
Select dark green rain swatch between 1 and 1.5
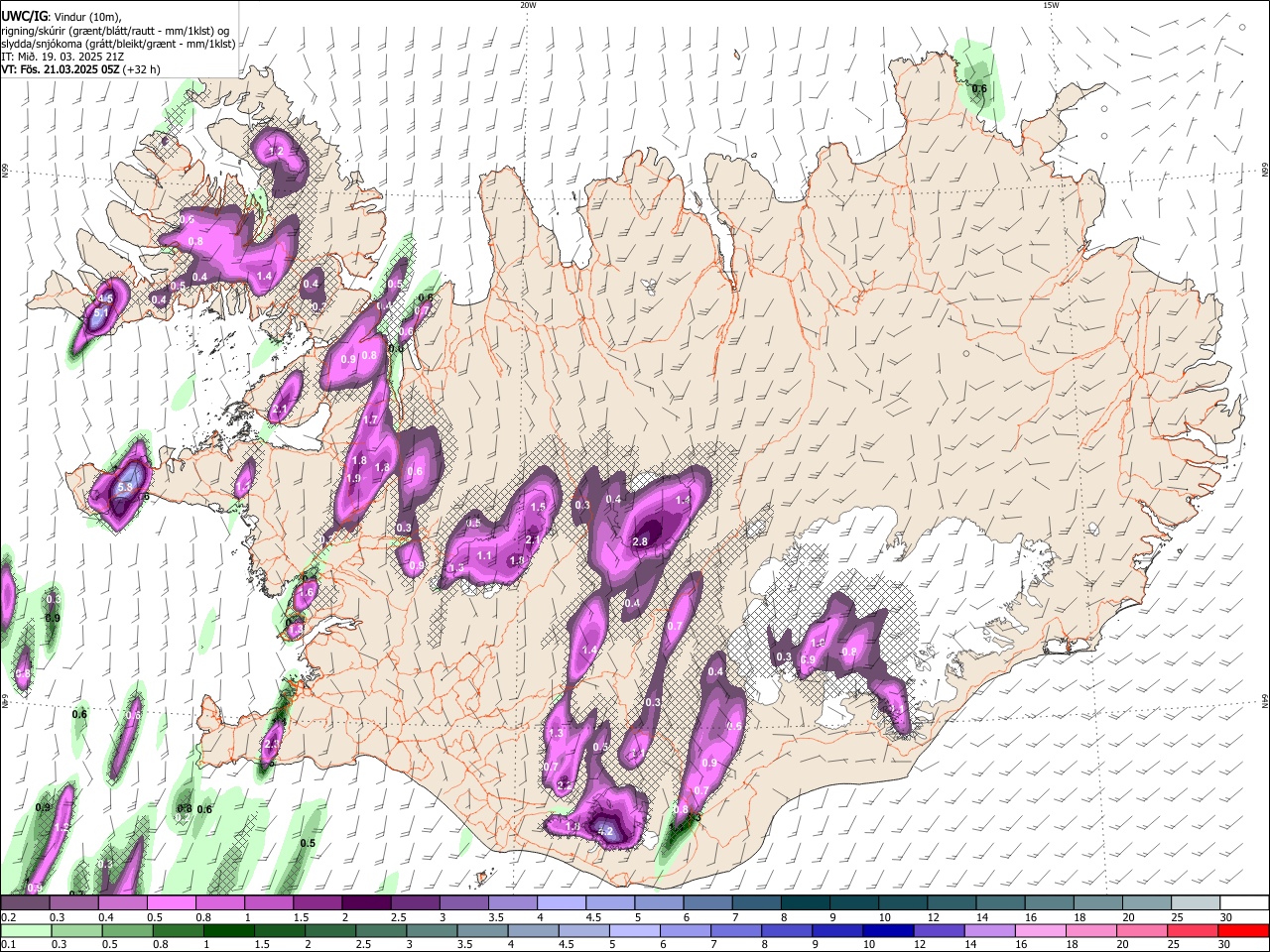click(x=227, y=931)
